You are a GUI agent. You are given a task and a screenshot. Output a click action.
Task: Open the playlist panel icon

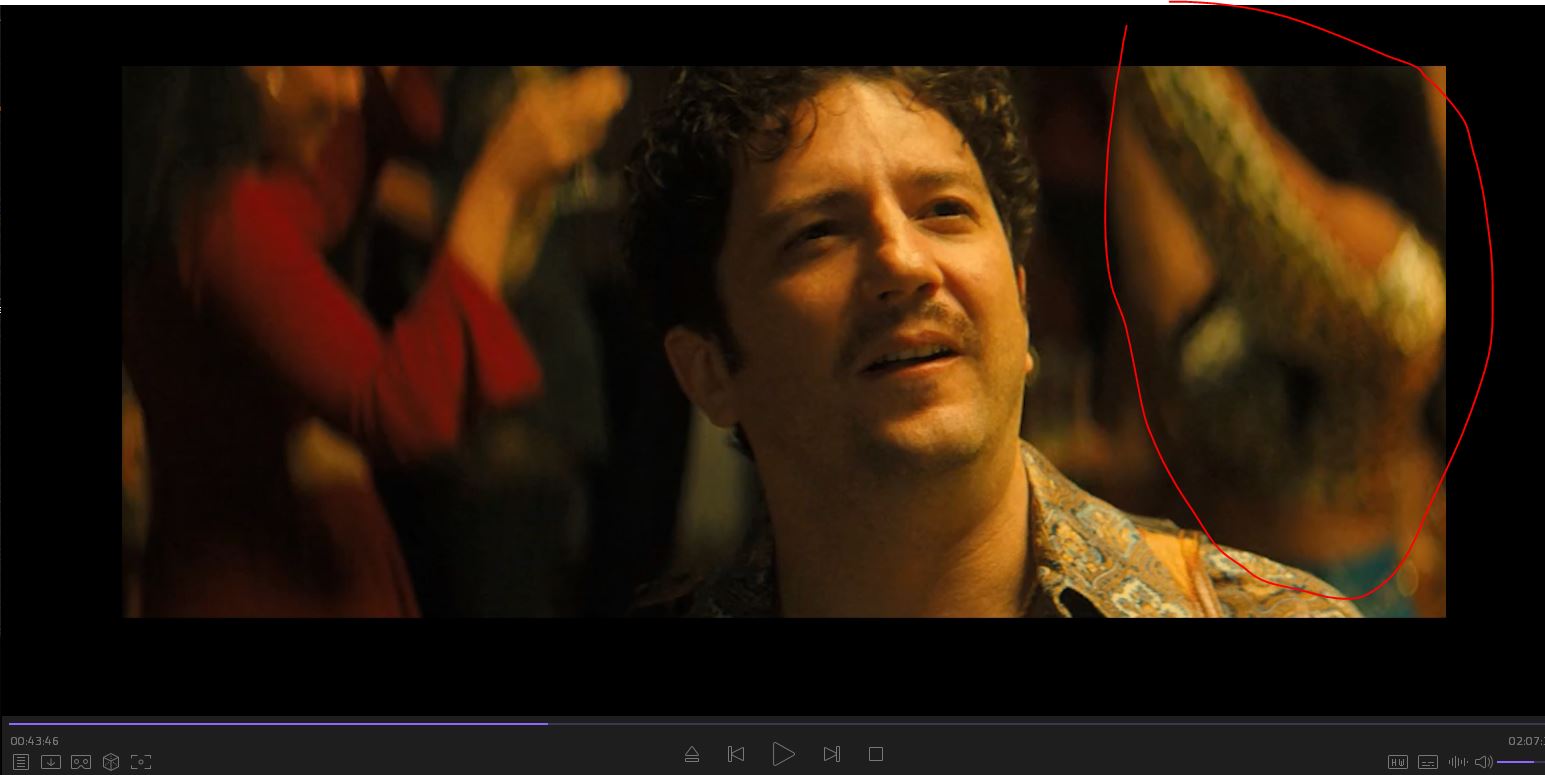click(20, 762)
